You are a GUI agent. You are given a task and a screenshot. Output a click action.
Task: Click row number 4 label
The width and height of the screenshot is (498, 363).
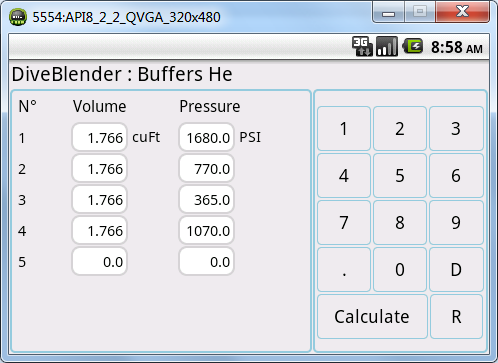click(x=22, y=231)
